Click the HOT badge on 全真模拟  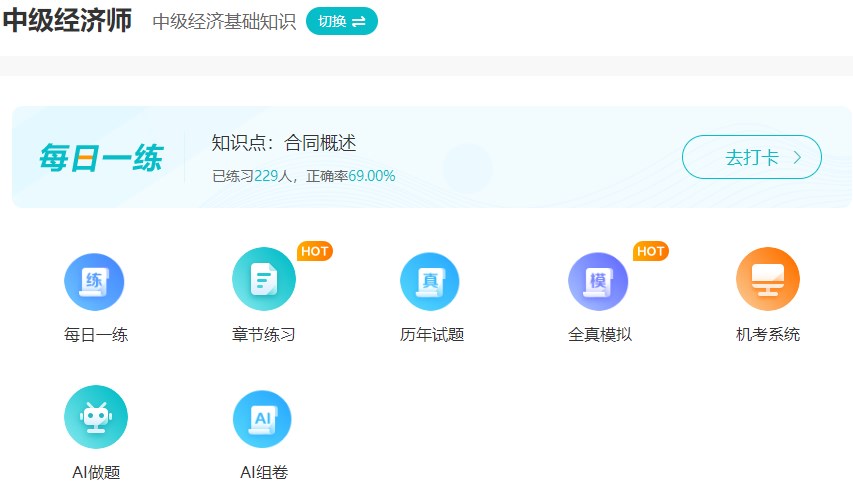coord(651,251)
